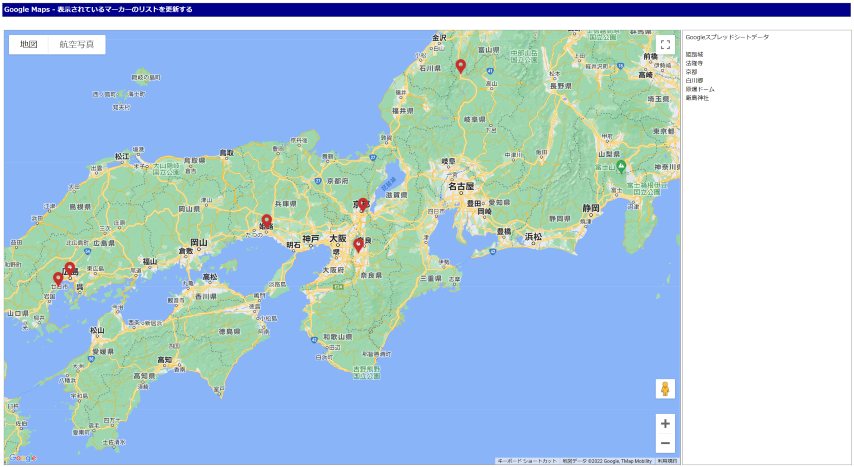Viewport: 854px width, 467px height.
Task: Click the 大阪 city label on map
Action: 338,239
